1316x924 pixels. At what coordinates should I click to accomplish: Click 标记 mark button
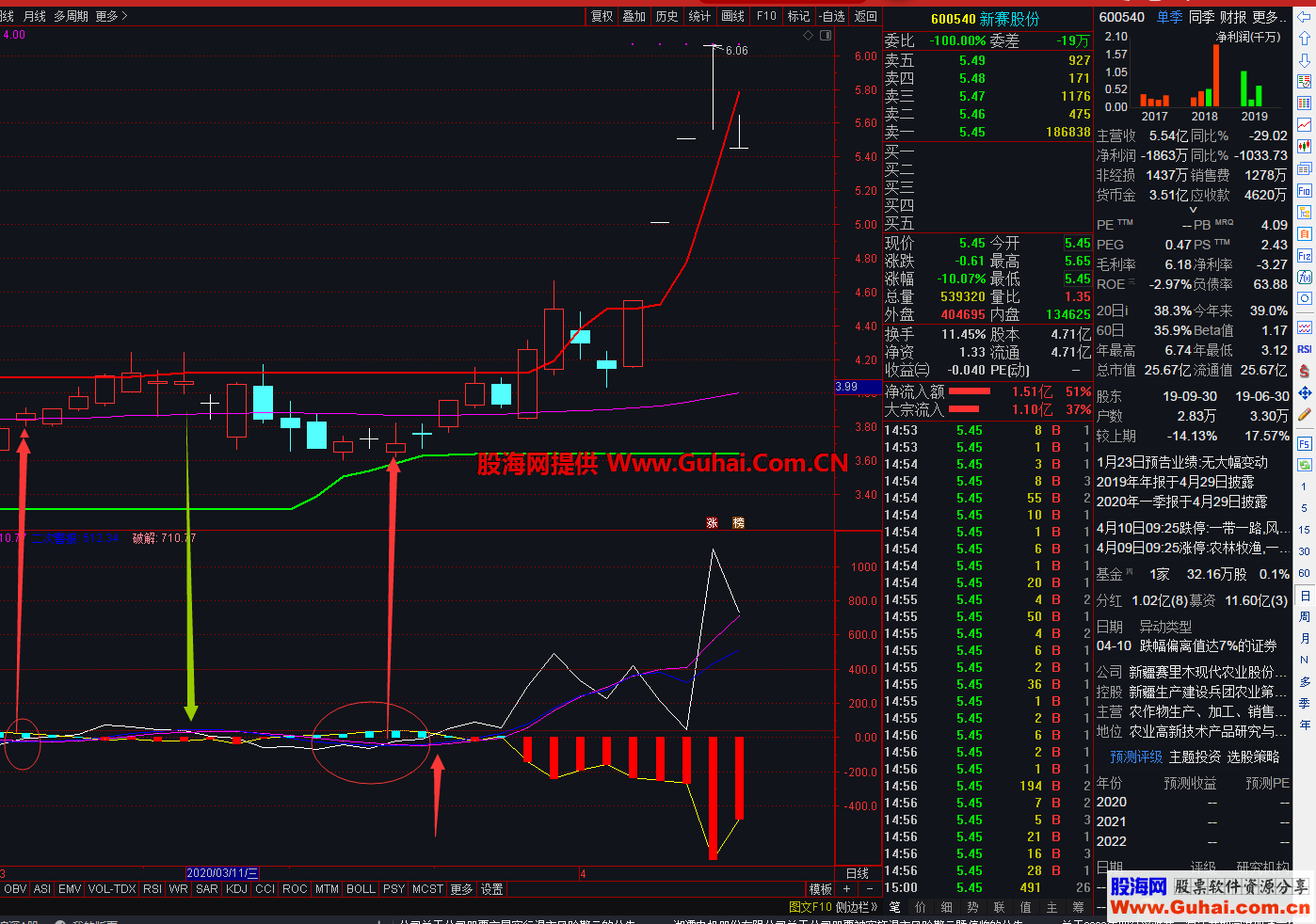[799, 16]
